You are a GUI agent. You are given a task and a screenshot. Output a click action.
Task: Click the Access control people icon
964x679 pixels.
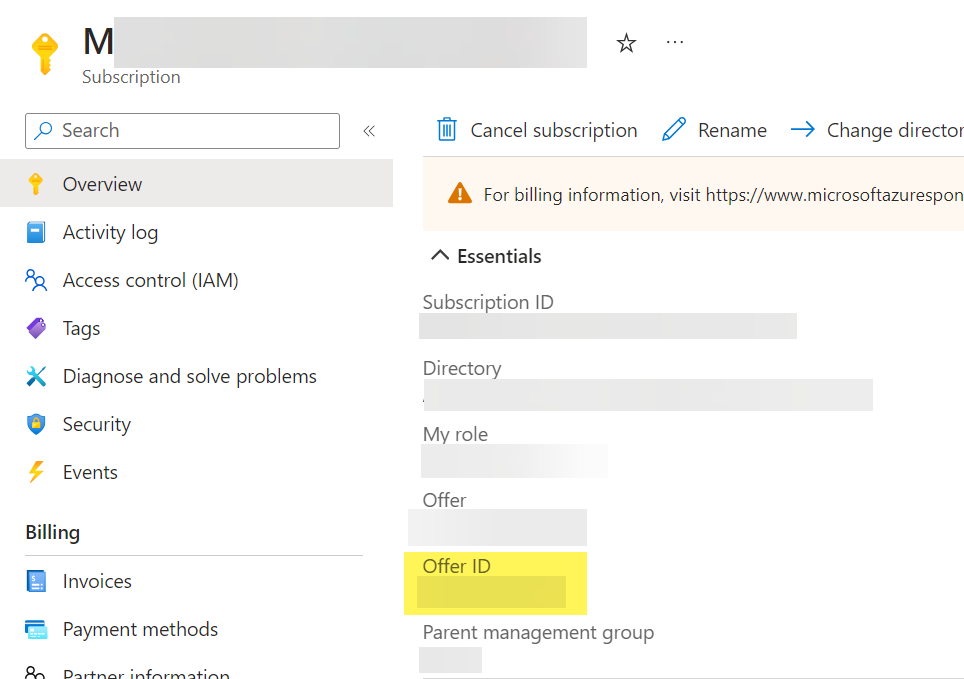(36, 280)
